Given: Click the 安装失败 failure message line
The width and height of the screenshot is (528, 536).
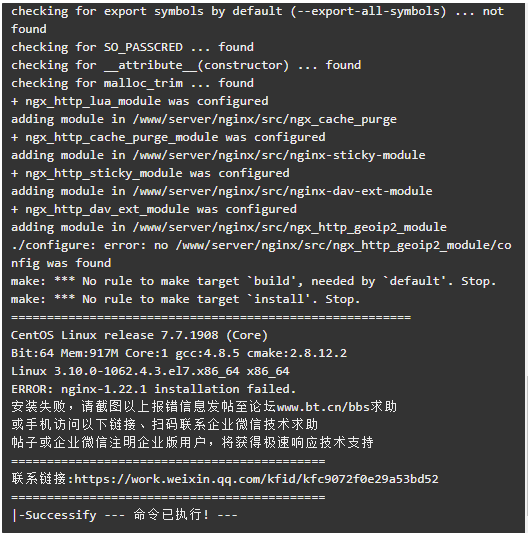Looking at the screenshot, I should click(x=204, y=407).
